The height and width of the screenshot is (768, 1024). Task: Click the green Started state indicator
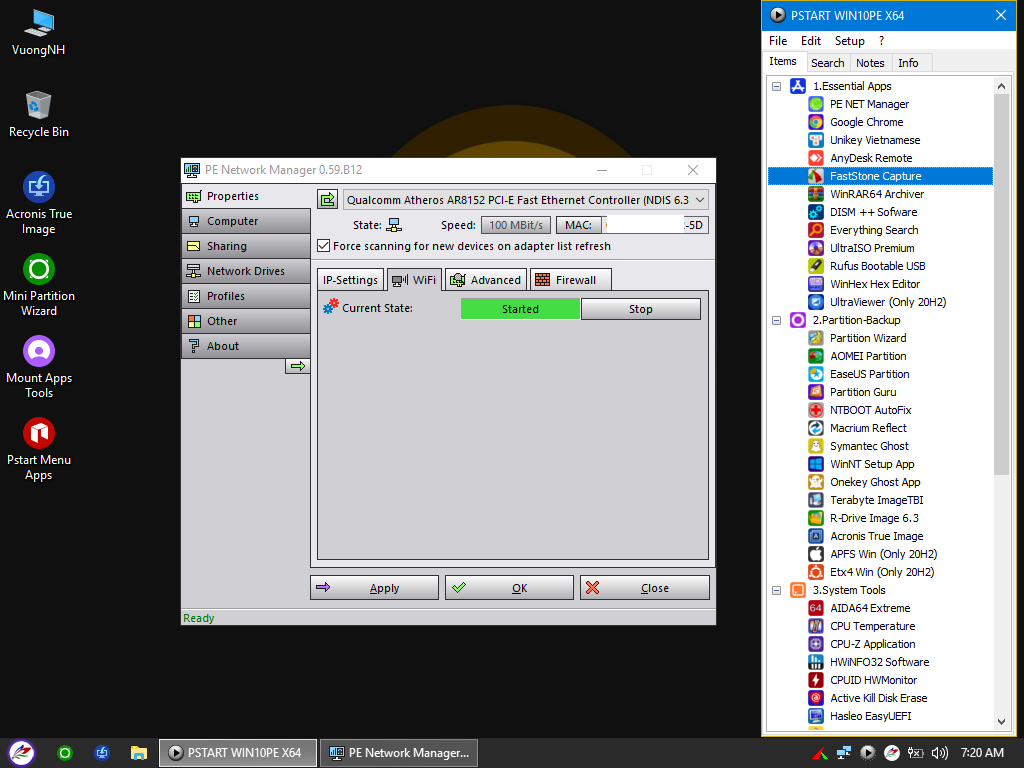(x=520, y=309)
